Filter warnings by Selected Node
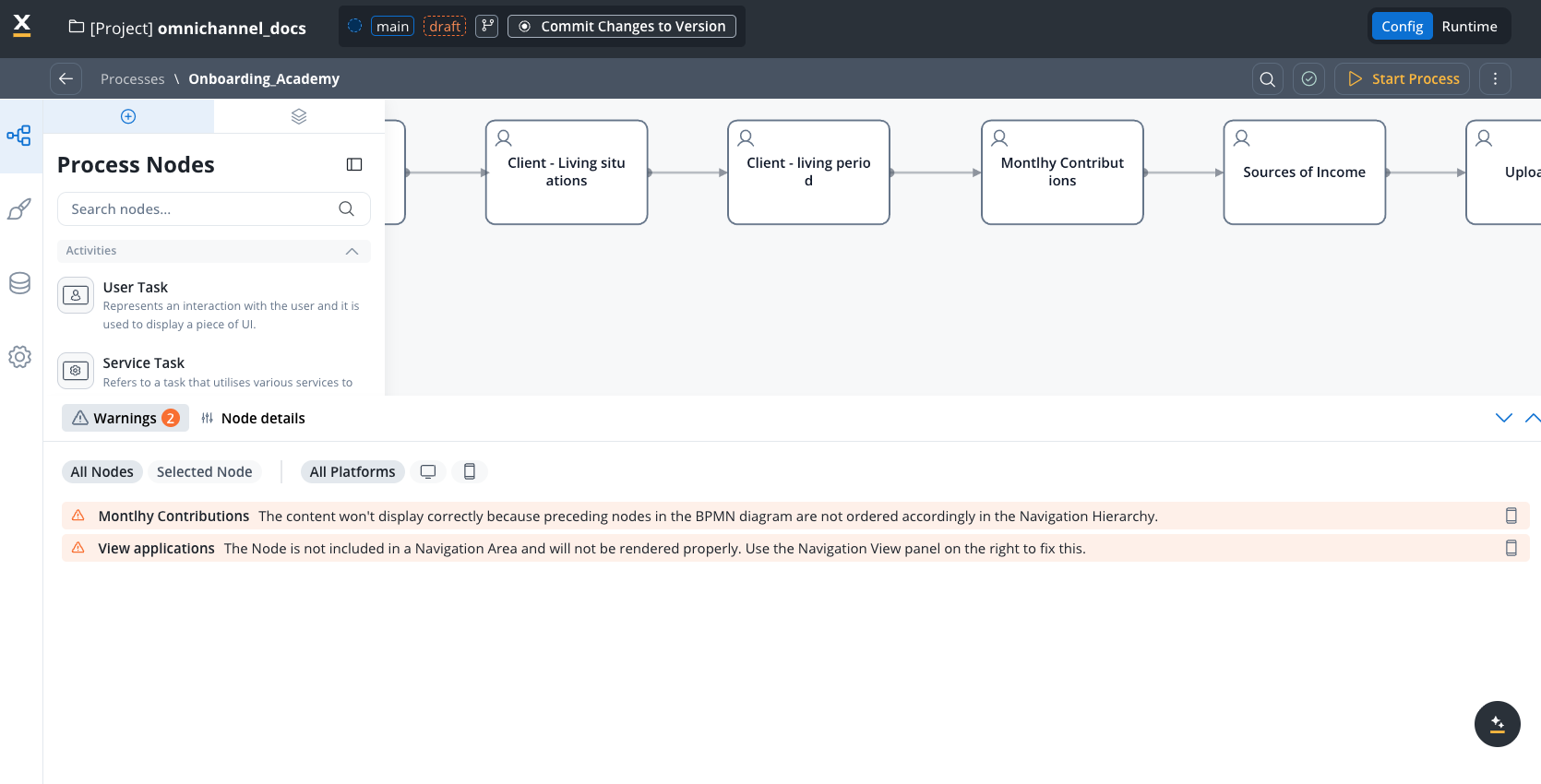Screen dimensions: 1541x784 point(204,472)
